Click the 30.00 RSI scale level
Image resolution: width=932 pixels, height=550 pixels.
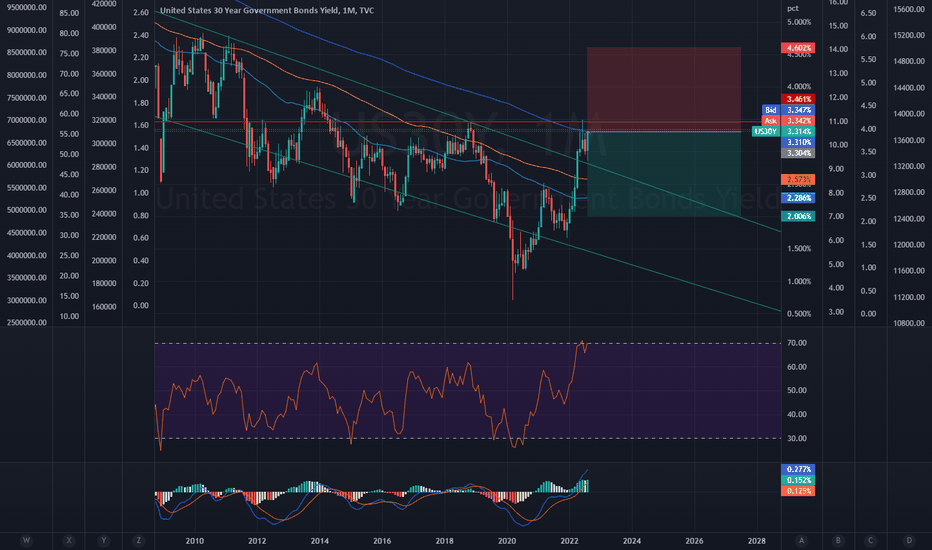[x=796, y=438]
